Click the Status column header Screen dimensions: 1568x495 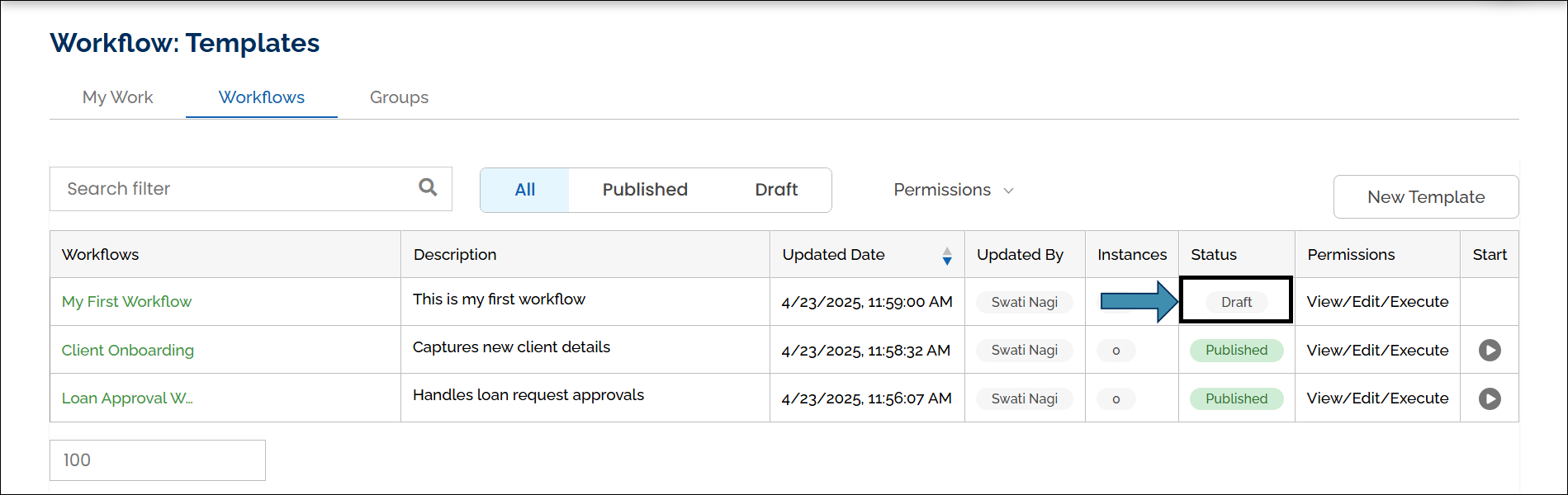(1214, 255)
